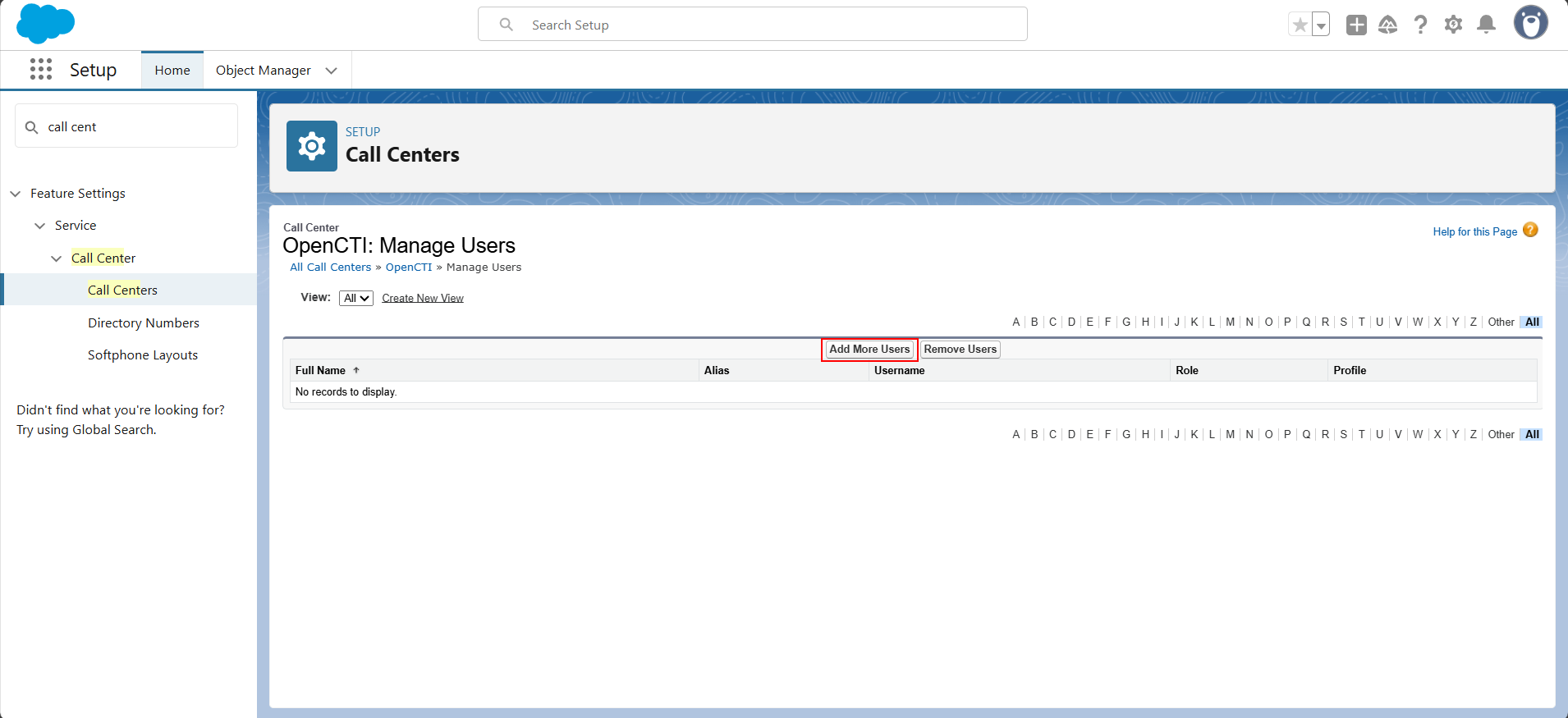Sort by the Username column header
Screen dimensions: 1568x718
[900, 370]
